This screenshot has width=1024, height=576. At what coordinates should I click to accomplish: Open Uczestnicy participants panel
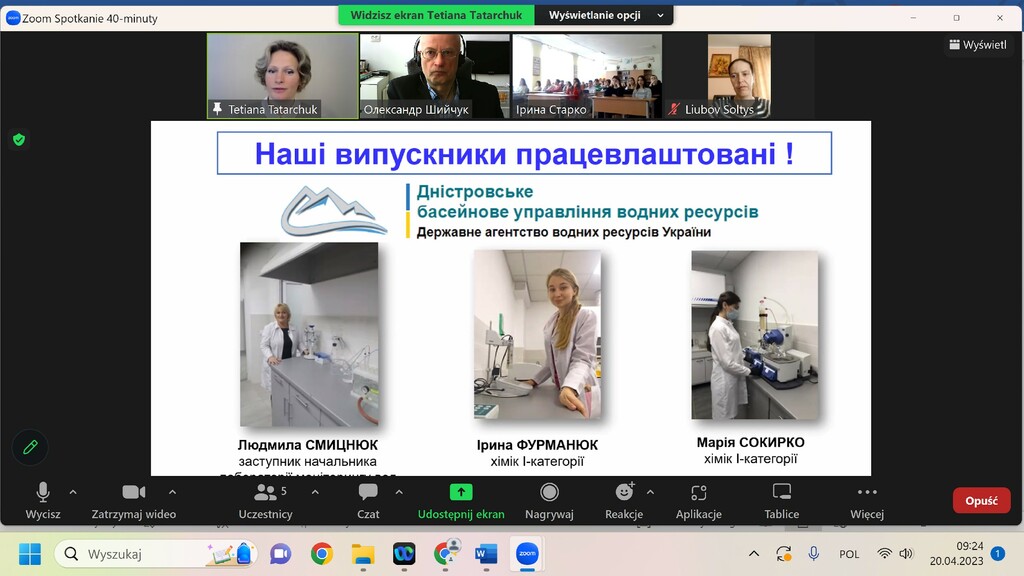265,501
